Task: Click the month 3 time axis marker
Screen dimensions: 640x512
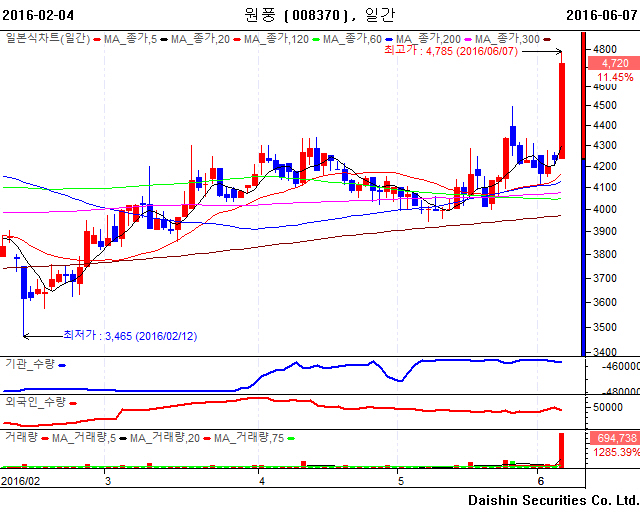Action: pyautogui.click(x=107, y=481)
